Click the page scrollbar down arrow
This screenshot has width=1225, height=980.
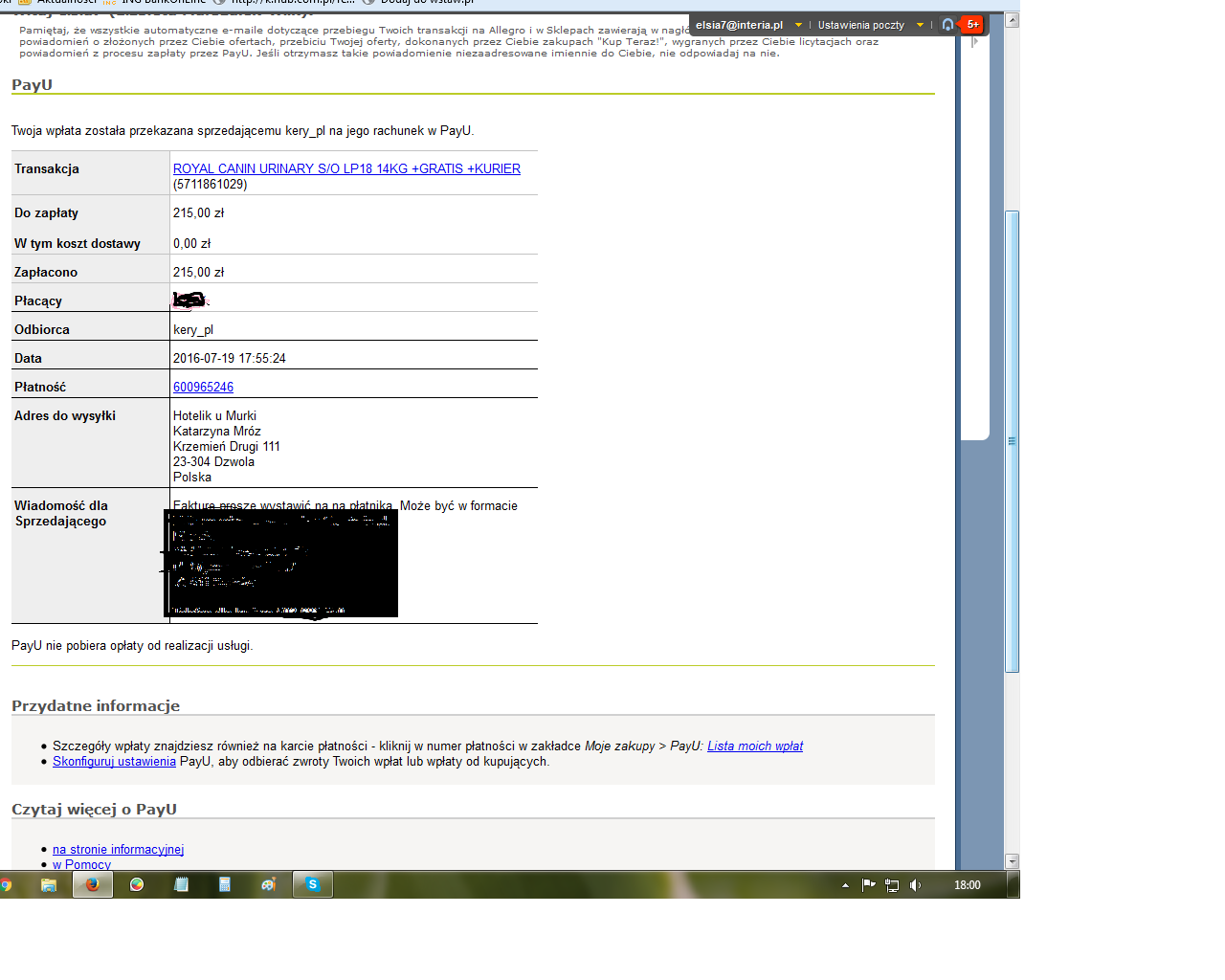pos(1012,861)
